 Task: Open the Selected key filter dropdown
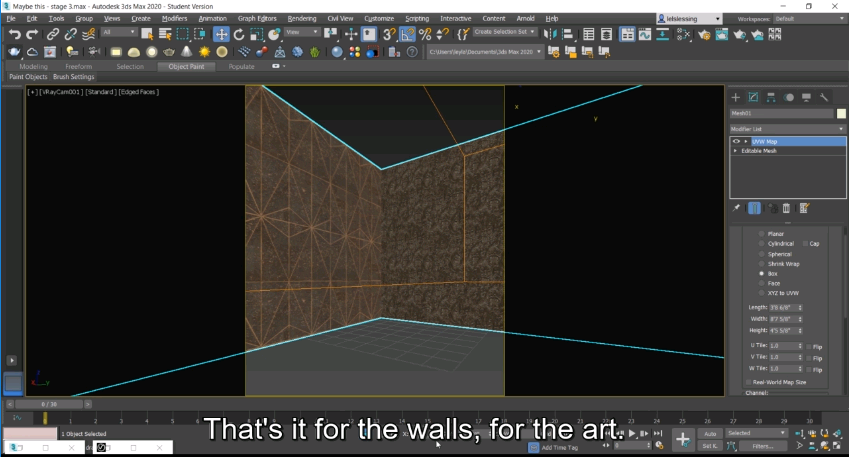pyautogui.click(x=756, y=433)
